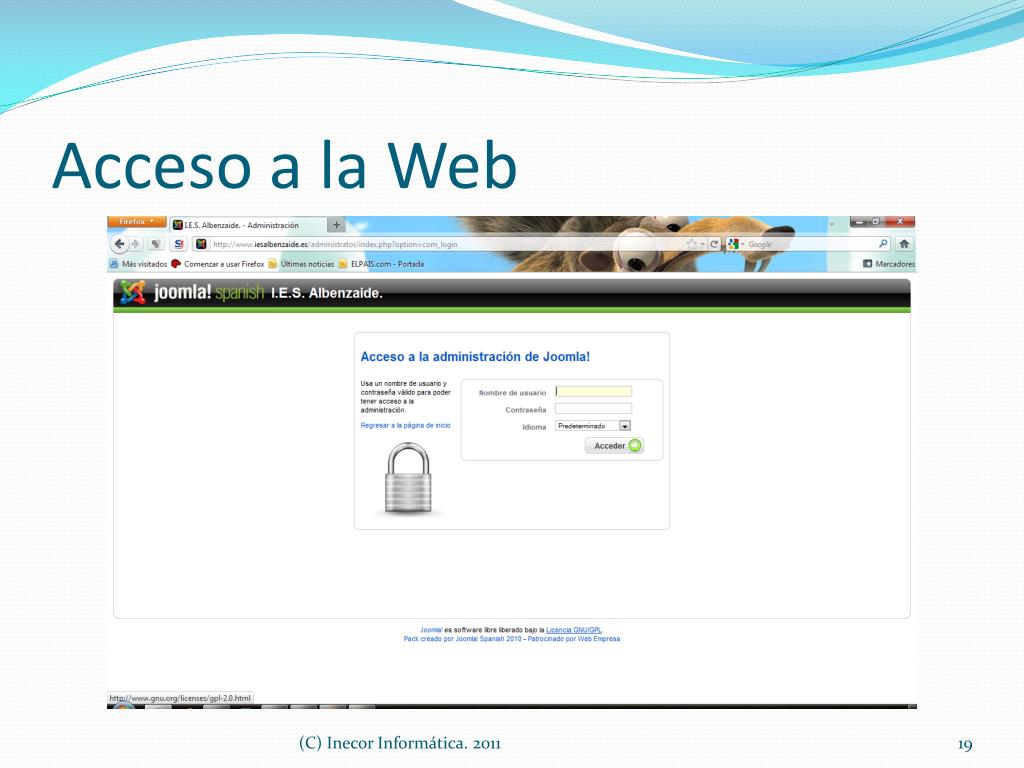
Task: Click in the Google search box
Action: (x=810, y=244)
